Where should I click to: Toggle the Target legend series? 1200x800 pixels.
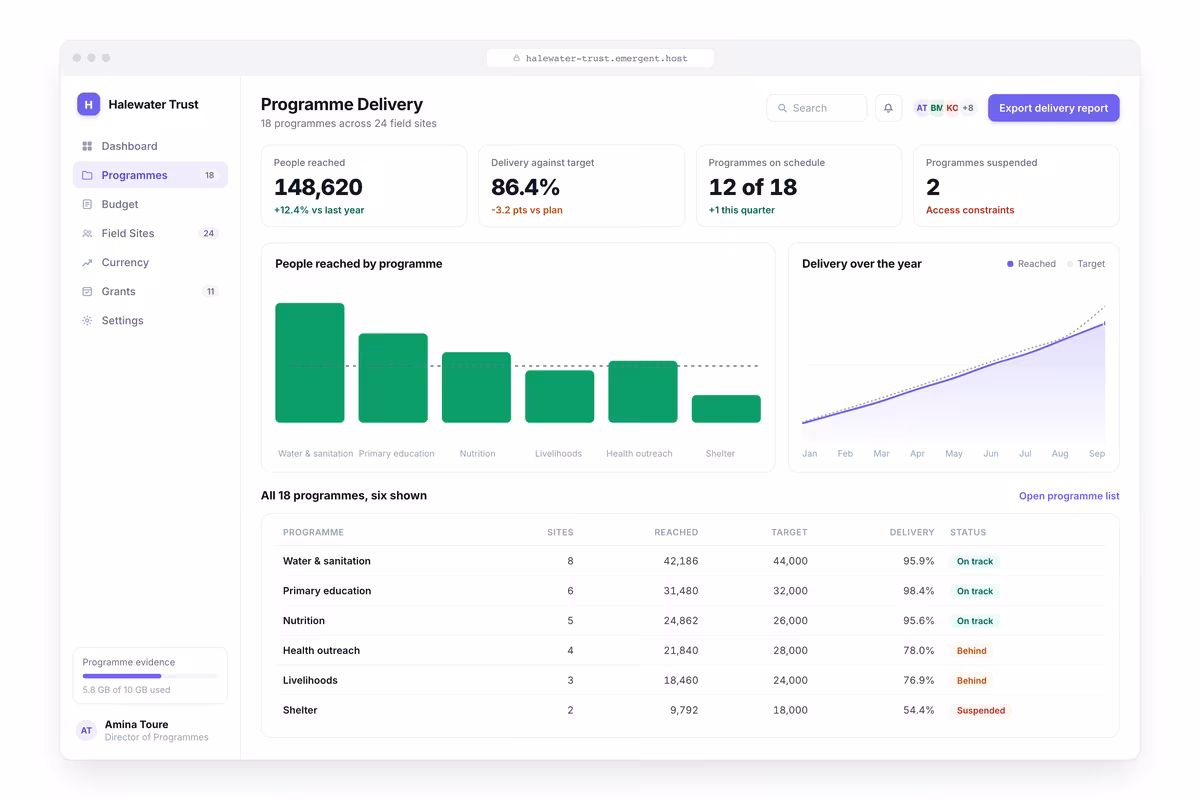click(1086, 264)
